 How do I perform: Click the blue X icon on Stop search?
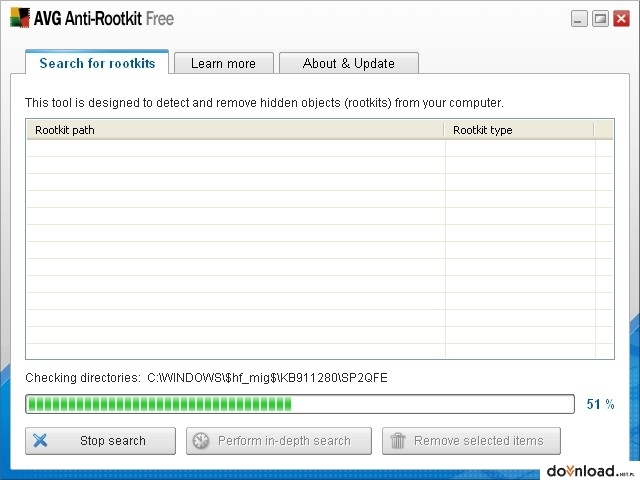pyautogui.click(x=40, y=440)
